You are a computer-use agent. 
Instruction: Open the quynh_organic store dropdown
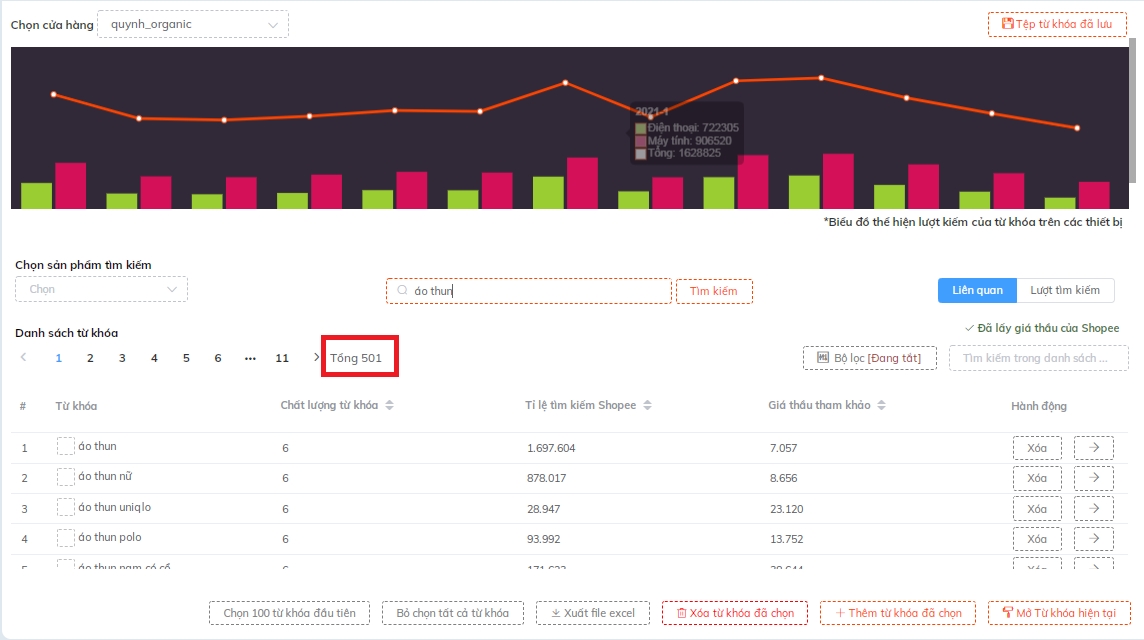193,25
